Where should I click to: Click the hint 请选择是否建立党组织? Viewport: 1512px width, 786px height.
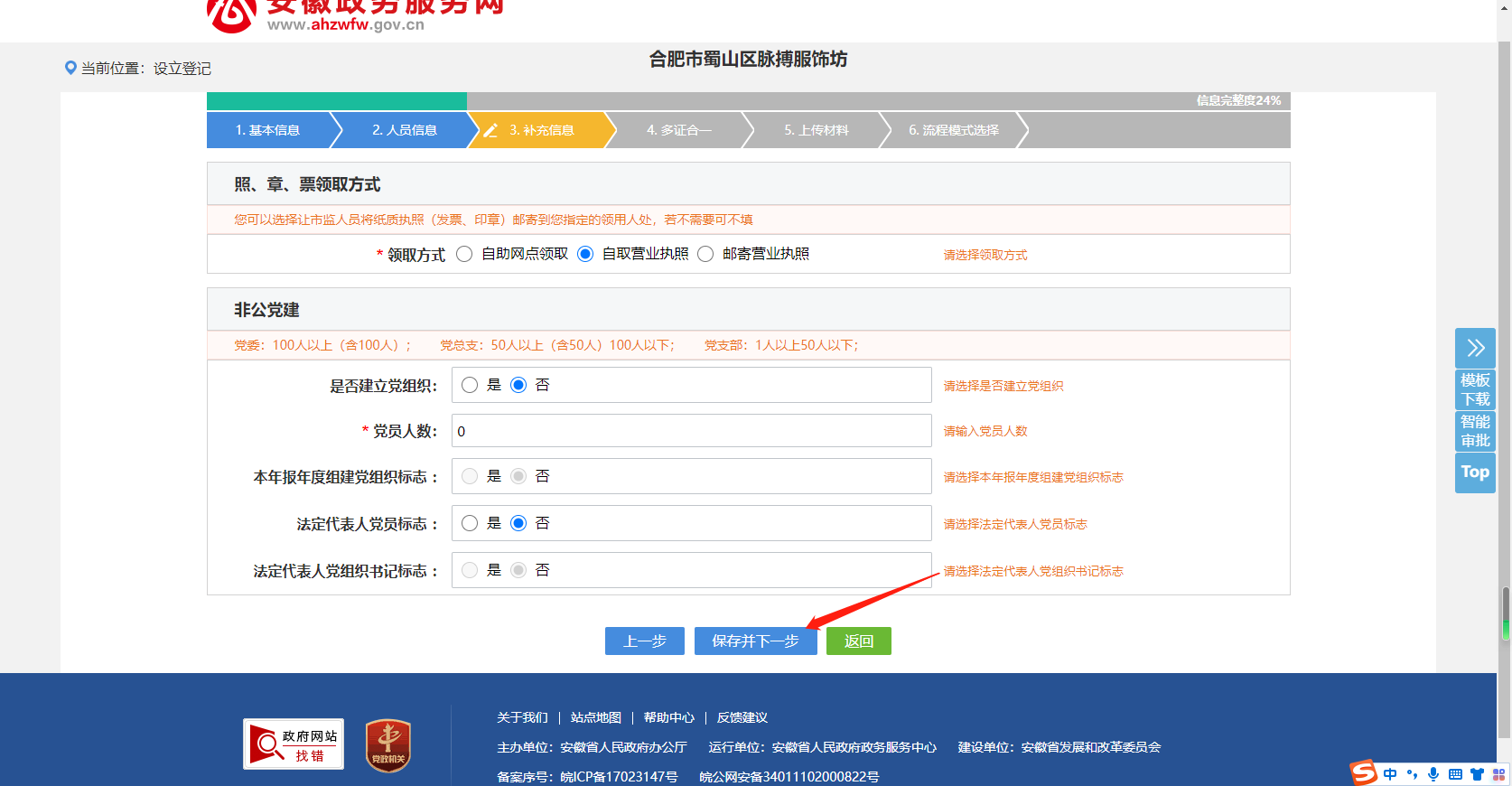(x=1003, y=386)
